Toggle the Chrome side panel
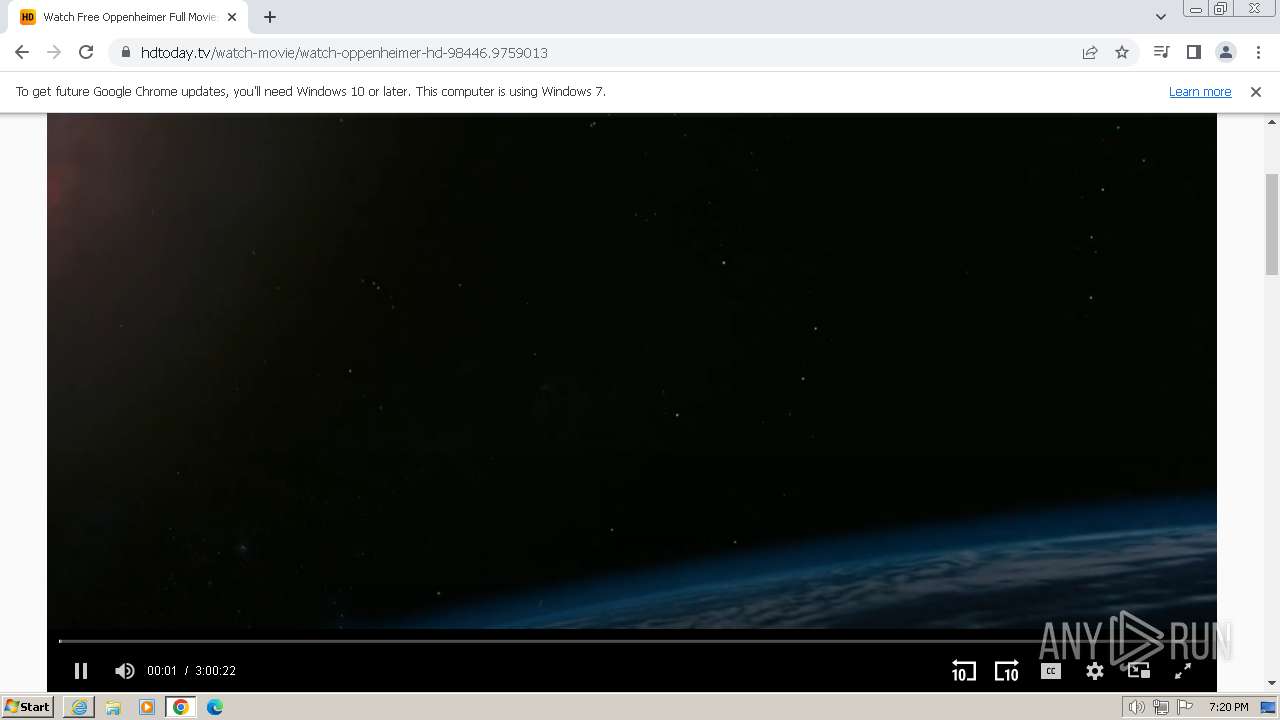 pos(1193,52)
